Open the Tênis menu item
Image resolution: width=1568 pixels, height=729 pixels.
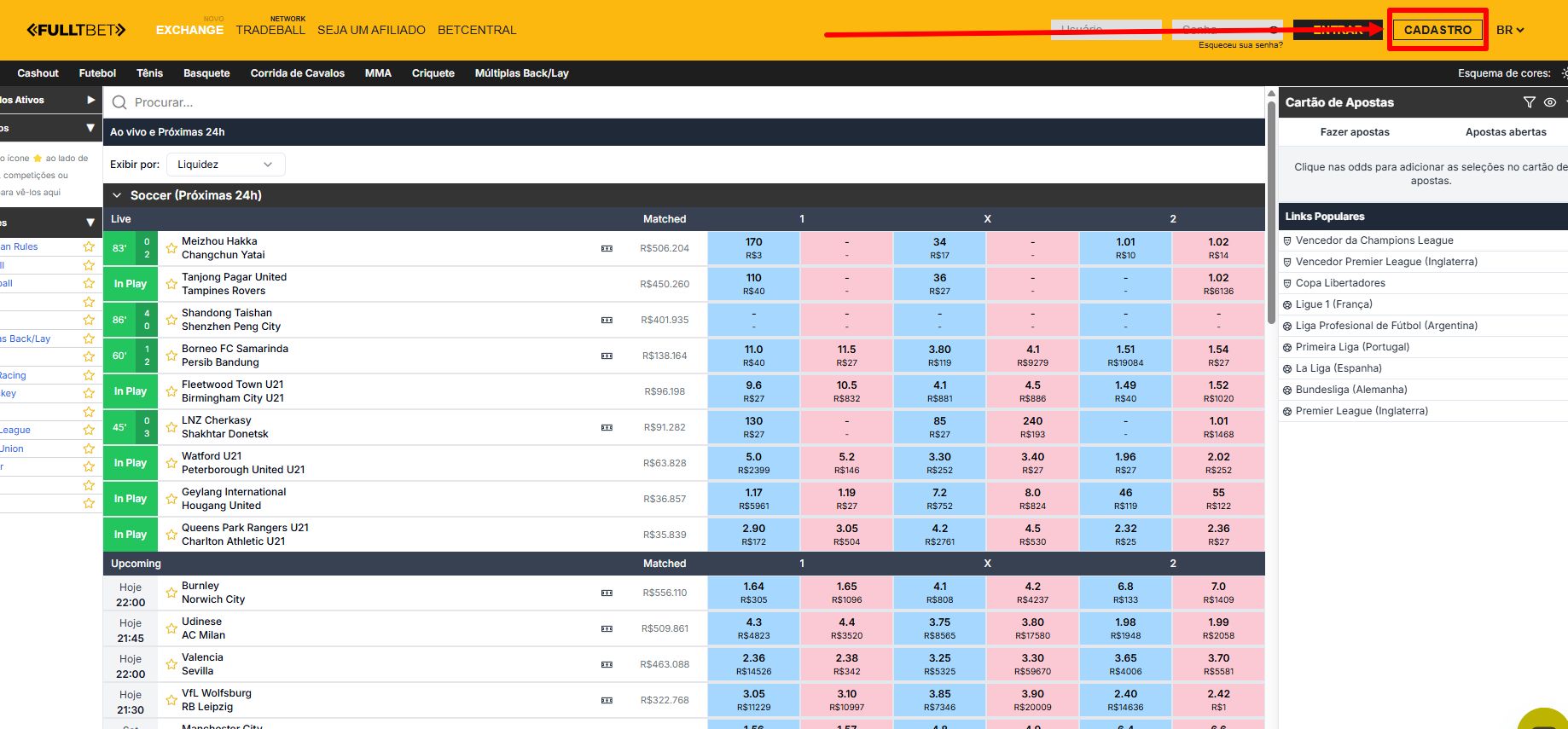[x=149, y=73]
